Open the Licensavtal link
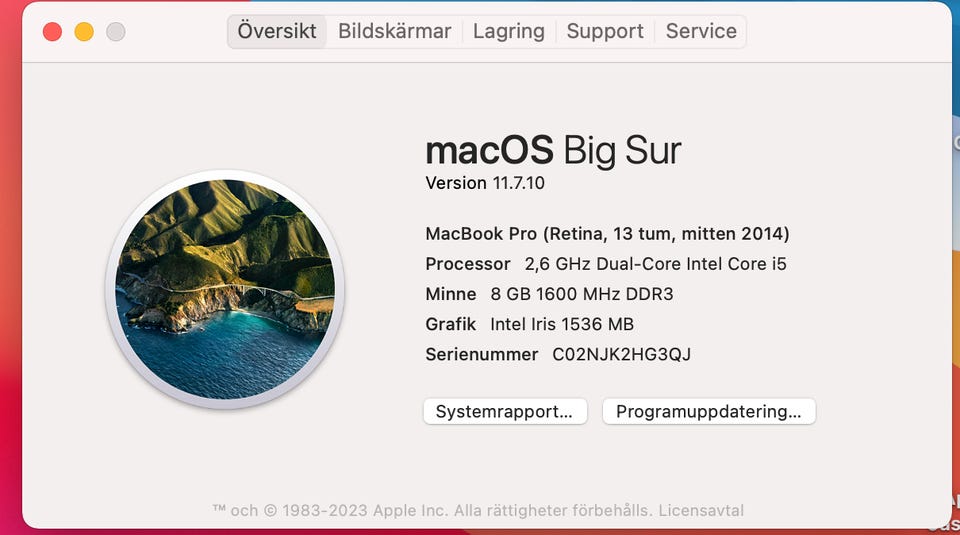This screenshot has height=535, width=960. (701, 510)
